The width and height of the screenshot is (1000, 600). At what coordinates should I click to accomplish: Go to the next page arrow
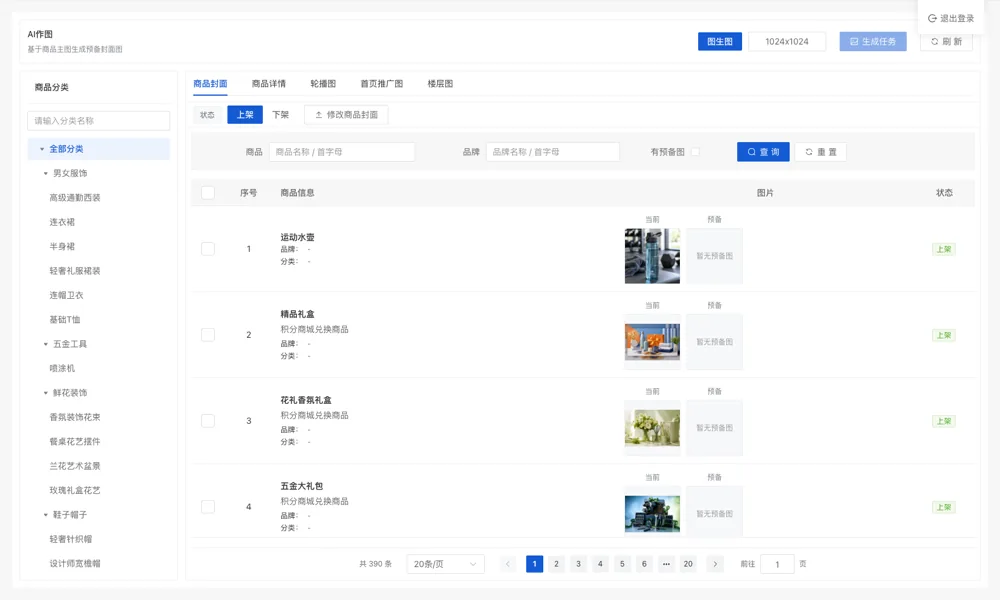[715, 564]
